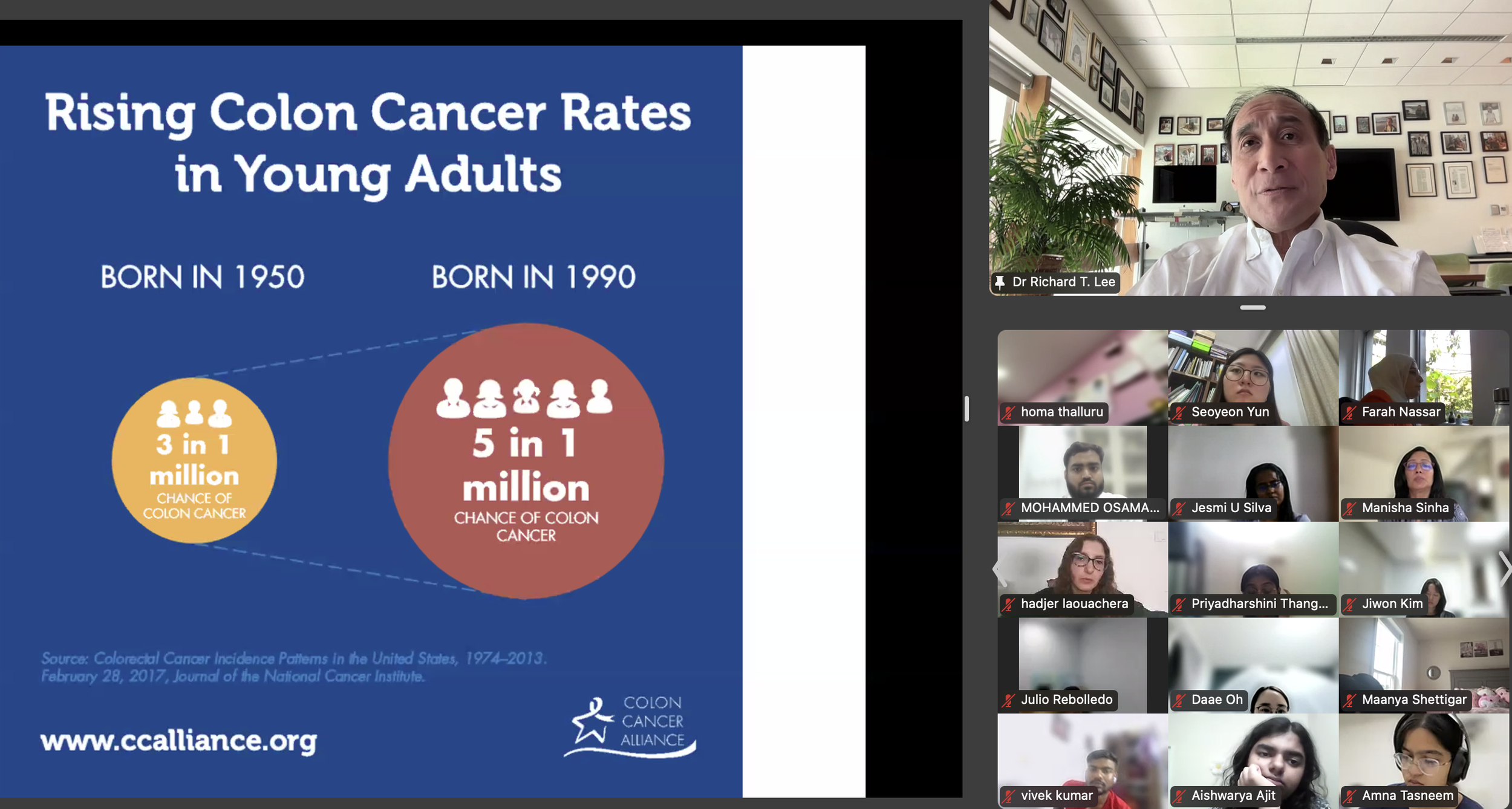The image size is (1512, 809).
Task: Click Farah Nassar's muted mic icon
Action: pyautogui.click(x=1349, y=413)
